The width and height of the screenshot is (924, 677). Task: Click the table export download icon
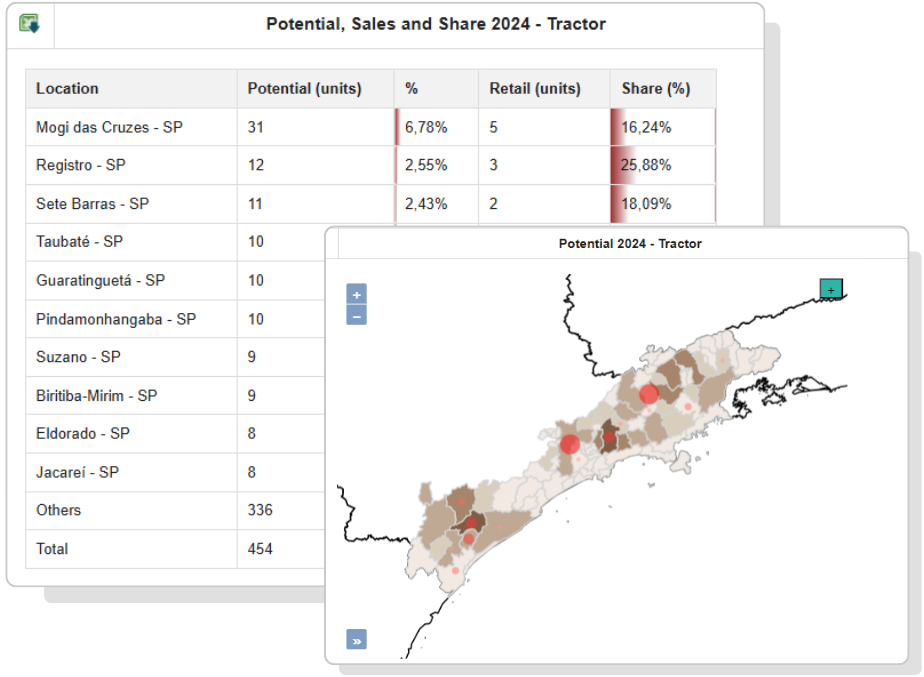[30, 24]
